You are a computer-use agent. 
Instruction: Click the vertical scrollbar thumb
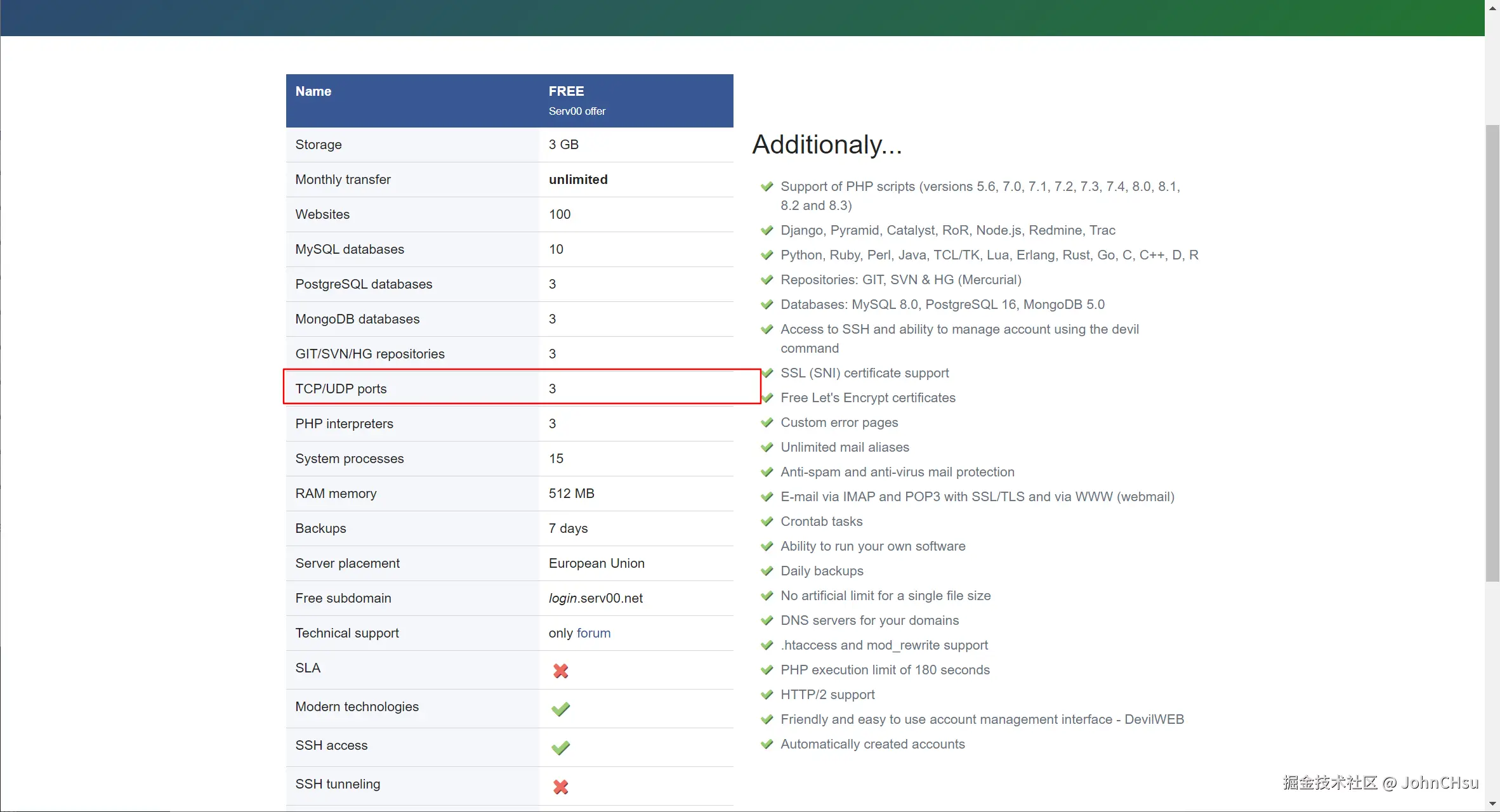point(1492,352)
